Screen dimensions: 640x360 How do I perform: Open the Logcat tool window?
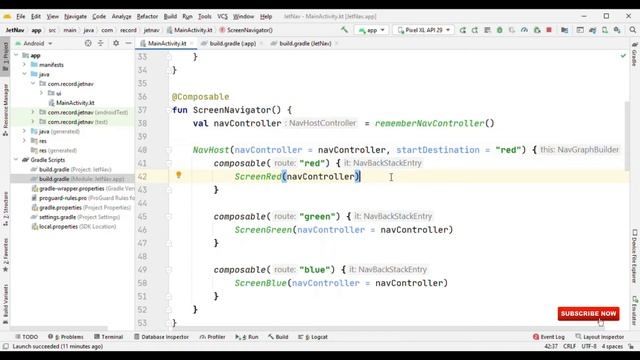313,337
